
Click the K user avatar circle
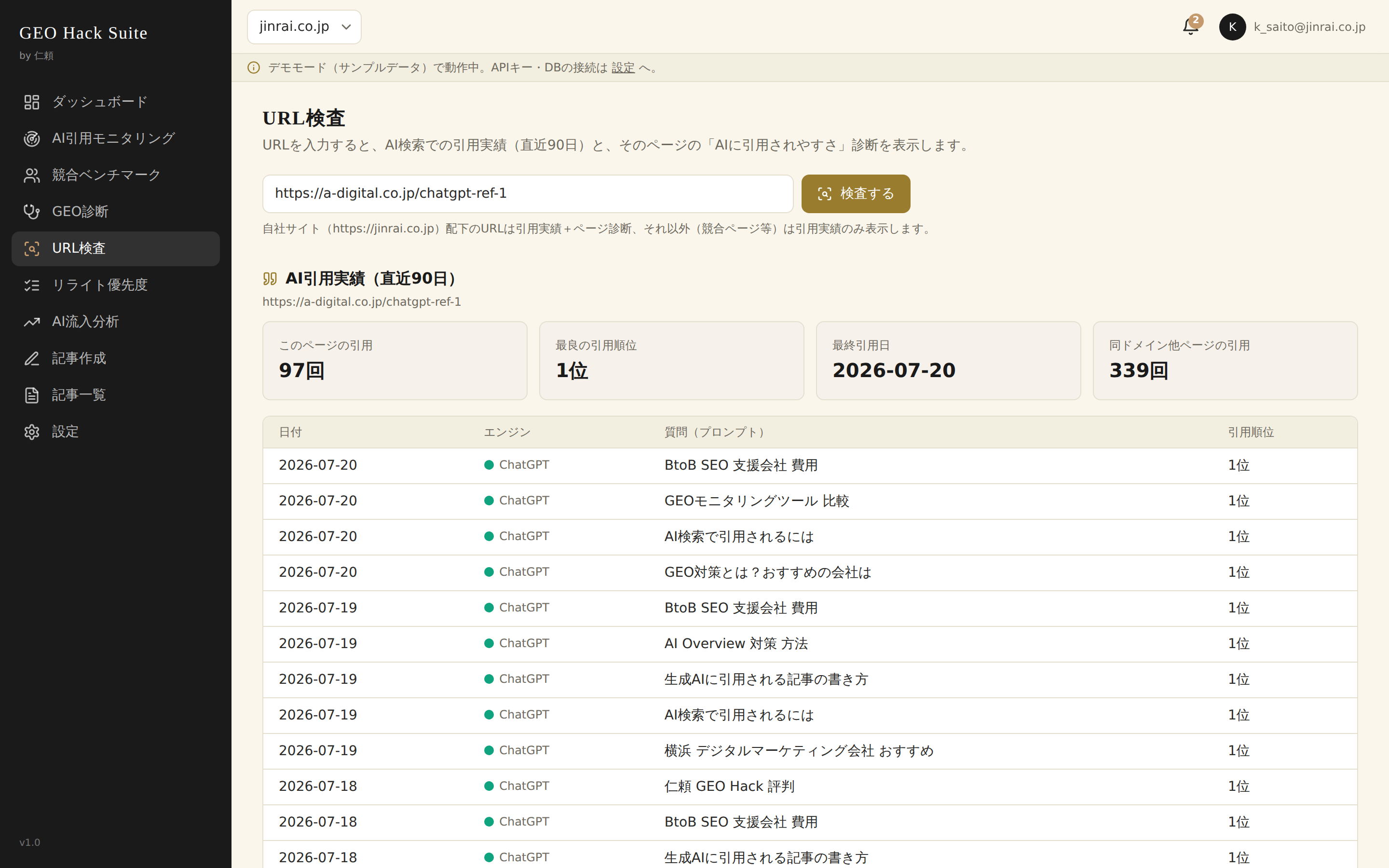pos(1232,27)
